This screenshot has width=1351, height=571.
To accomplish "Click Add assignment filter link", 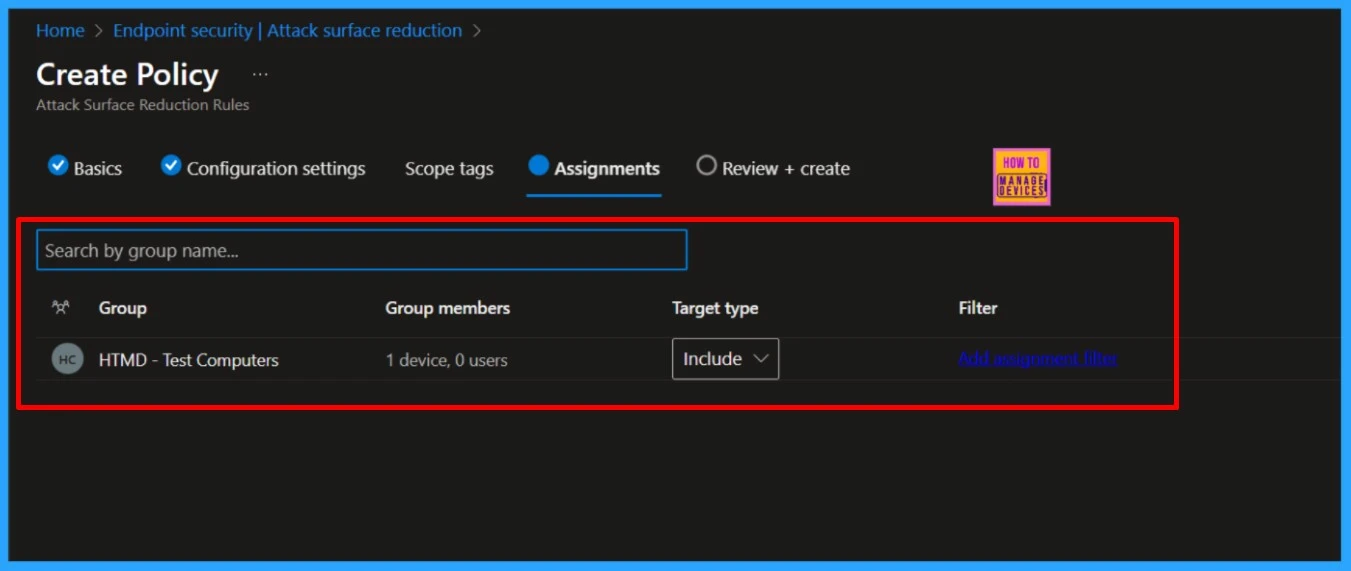I will point(1037,359).
